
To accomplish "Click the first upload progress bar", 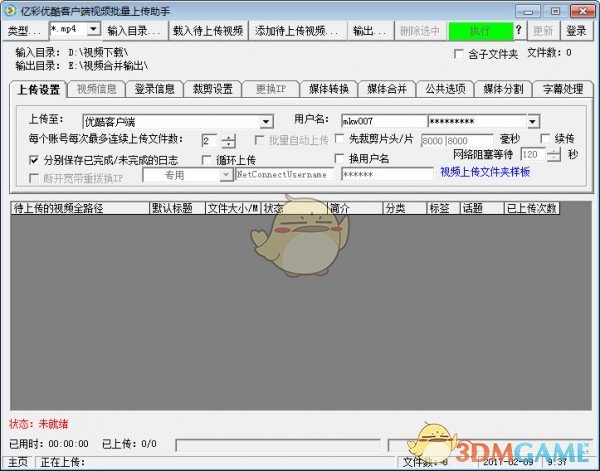I will (278, 445).
